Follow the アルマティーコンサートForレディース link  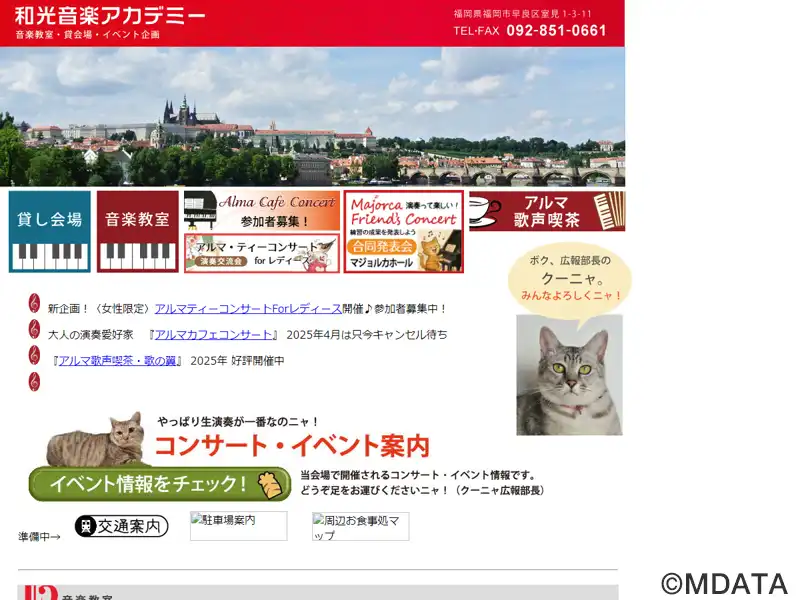pos(248,309)
